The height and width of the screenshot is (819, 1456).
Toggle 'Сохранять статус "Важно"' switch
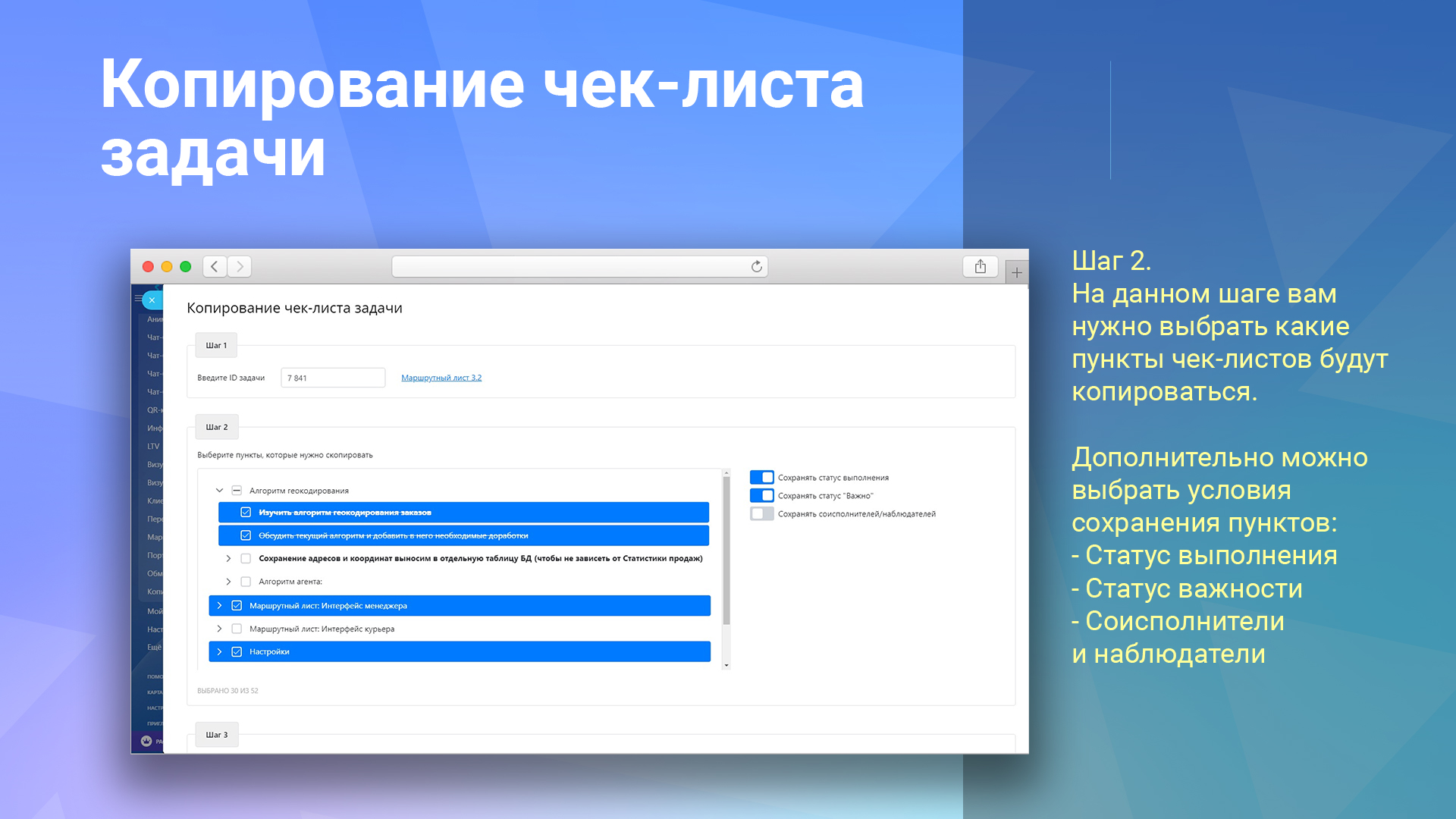pos(761,495)
